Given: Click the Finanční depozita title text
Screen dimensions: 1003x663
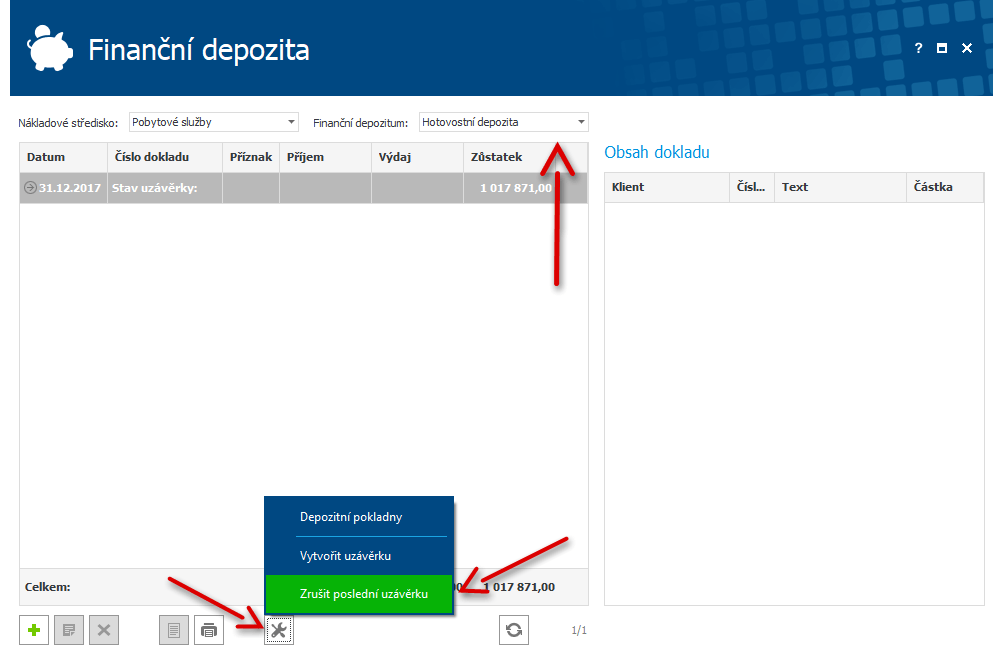Looking at the screenshot, I should 199,50.
